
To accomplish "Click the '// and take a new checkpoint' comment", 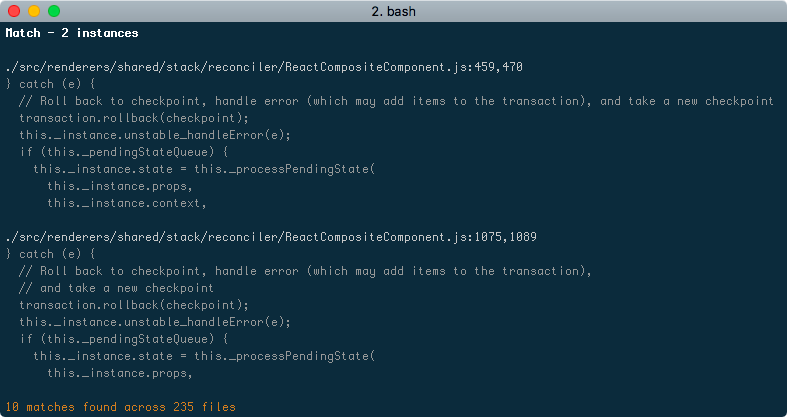I will [116, 288].
